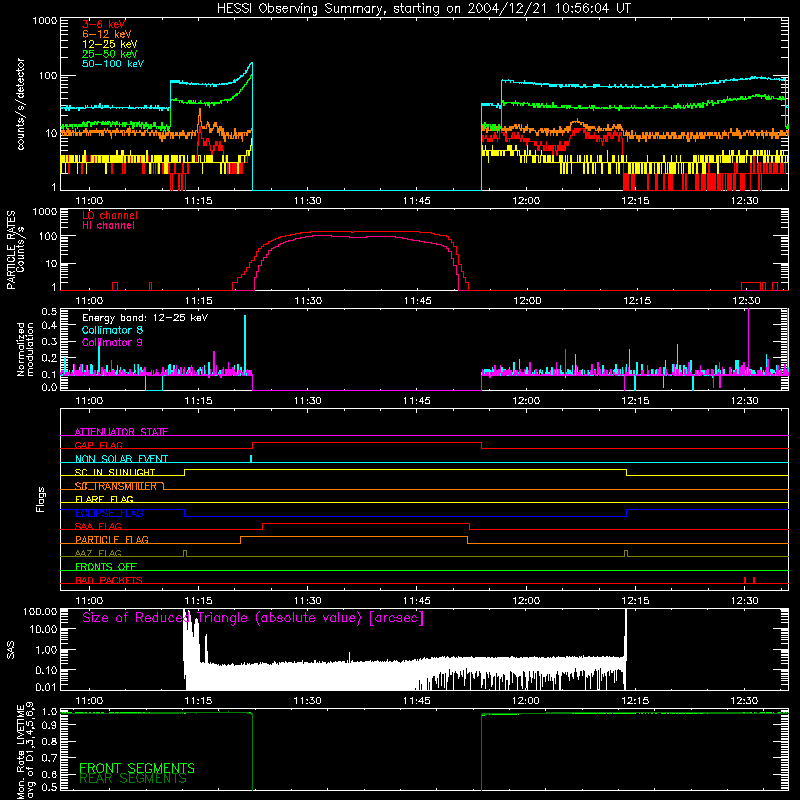800x800 pixels.
Task: Select the red 3-6 keV legend entry
Action: point(104,24)
